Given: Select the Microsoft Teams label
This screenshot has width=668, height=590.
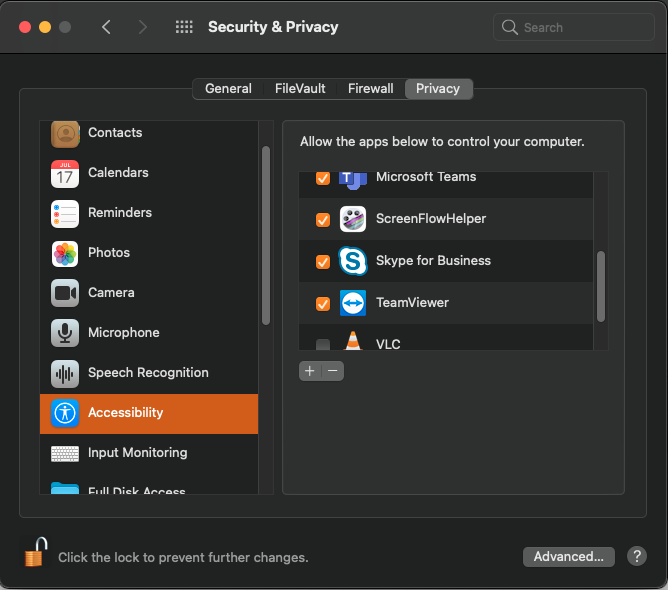Looking at the screenshot, I should coord(426,177).
